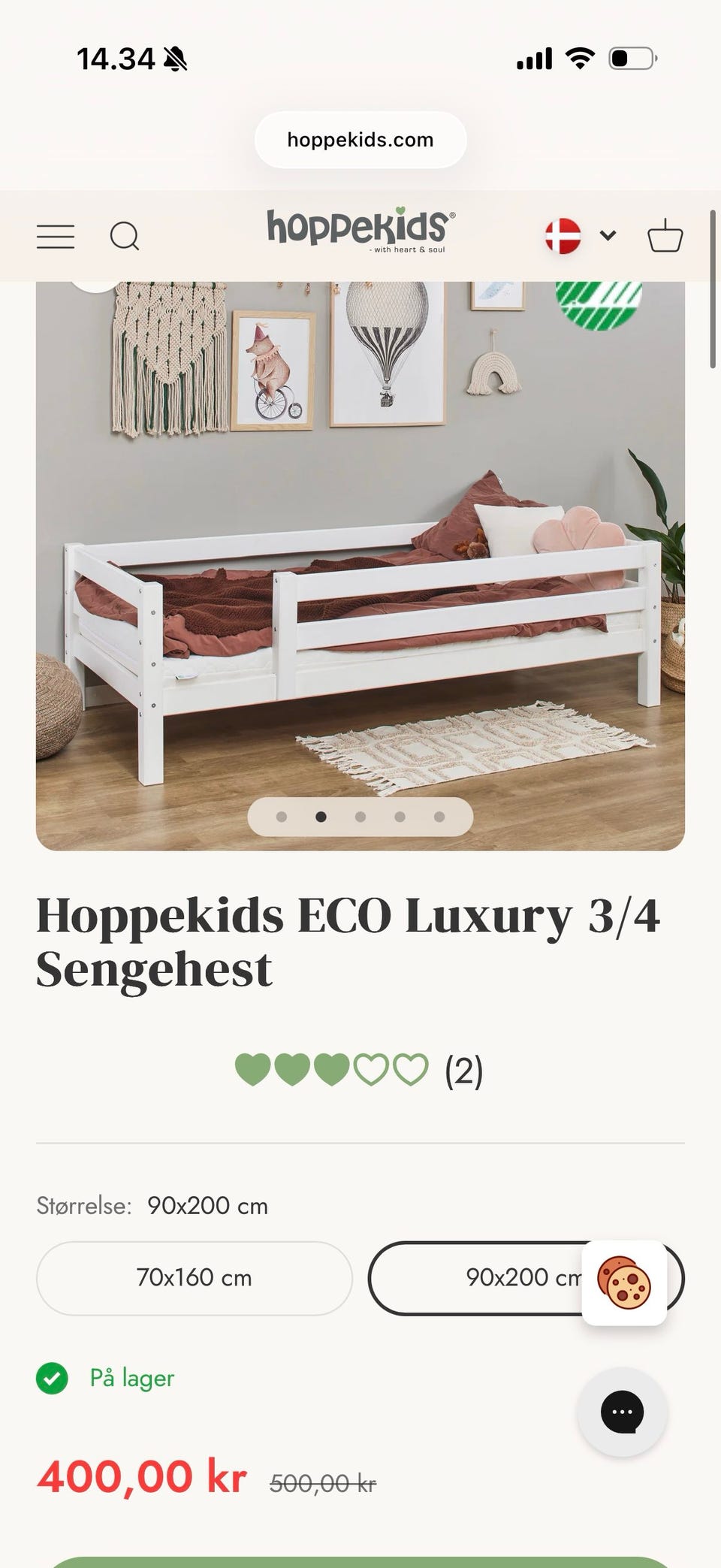Click the Danish flag country icon

pyautogui.click(x=563, y=236)
